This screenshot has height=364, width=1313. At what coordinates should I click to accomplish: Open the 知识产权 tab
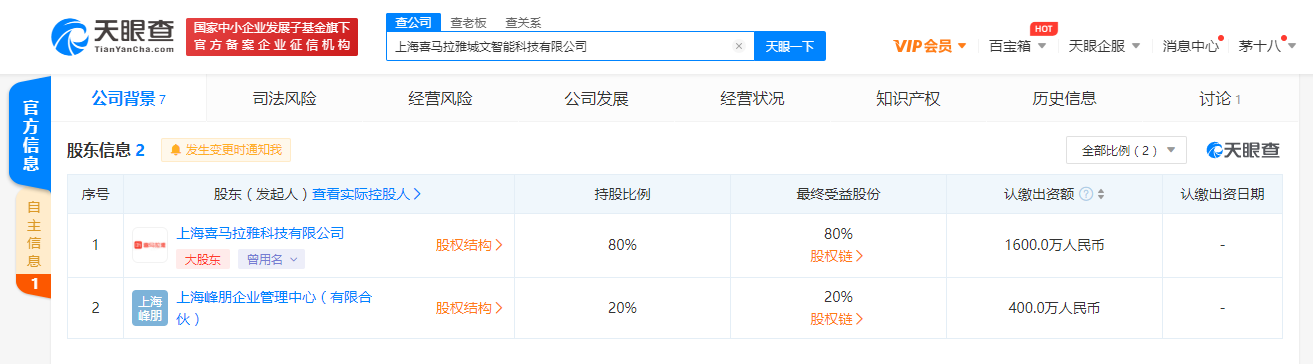[908, 98]
